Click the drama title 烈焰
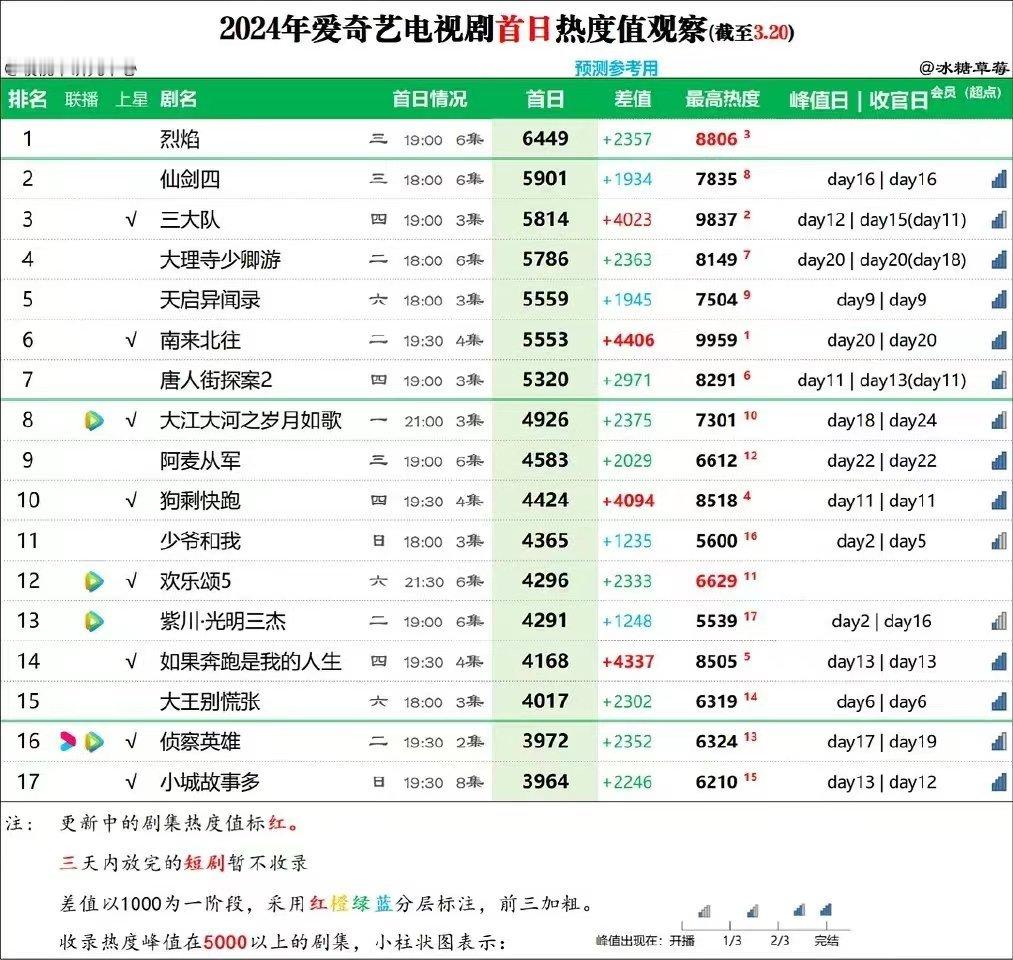 tap(180, 139)
